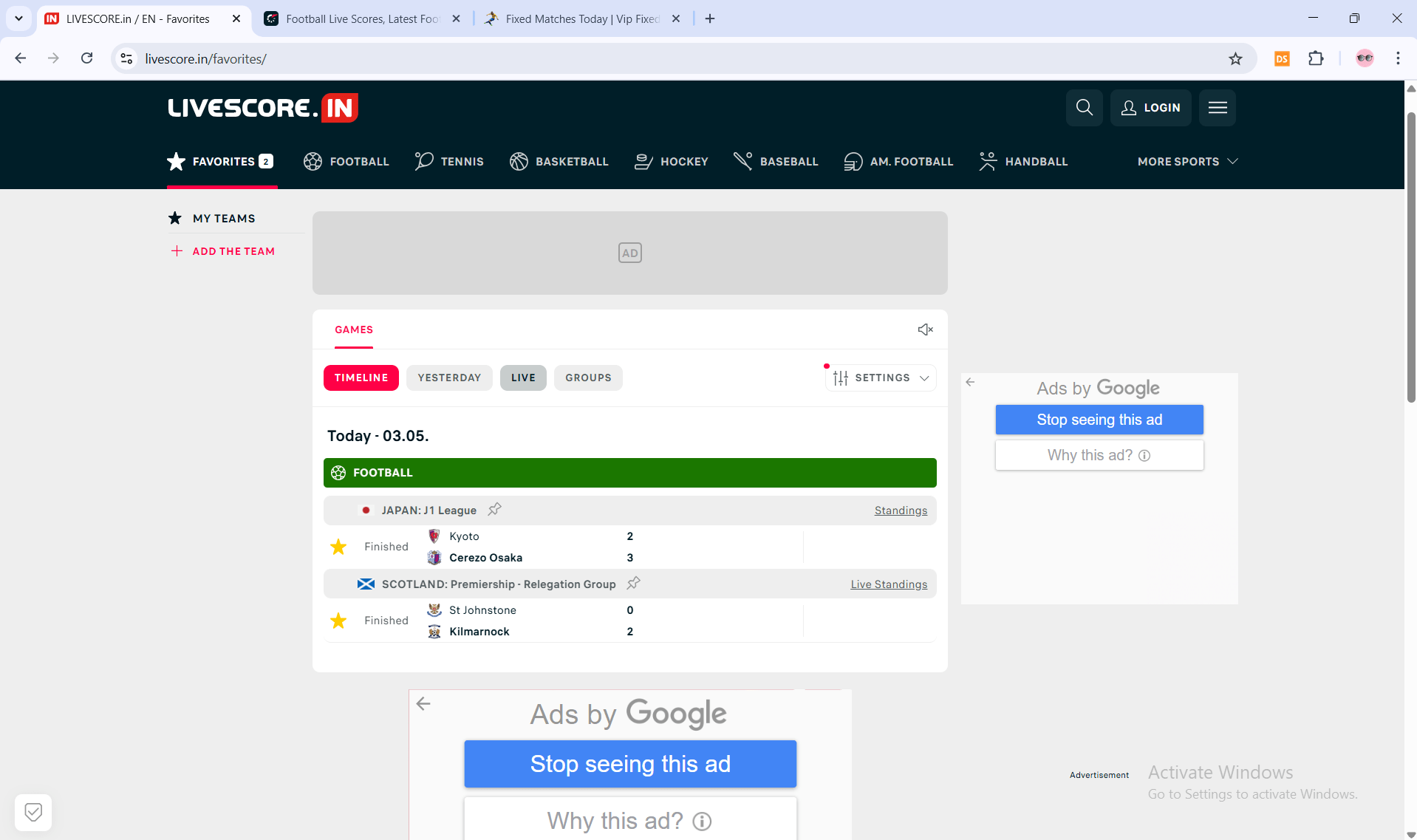1417x840 pixels.
Task: Go forward in browser history
Action: [53, 58]
